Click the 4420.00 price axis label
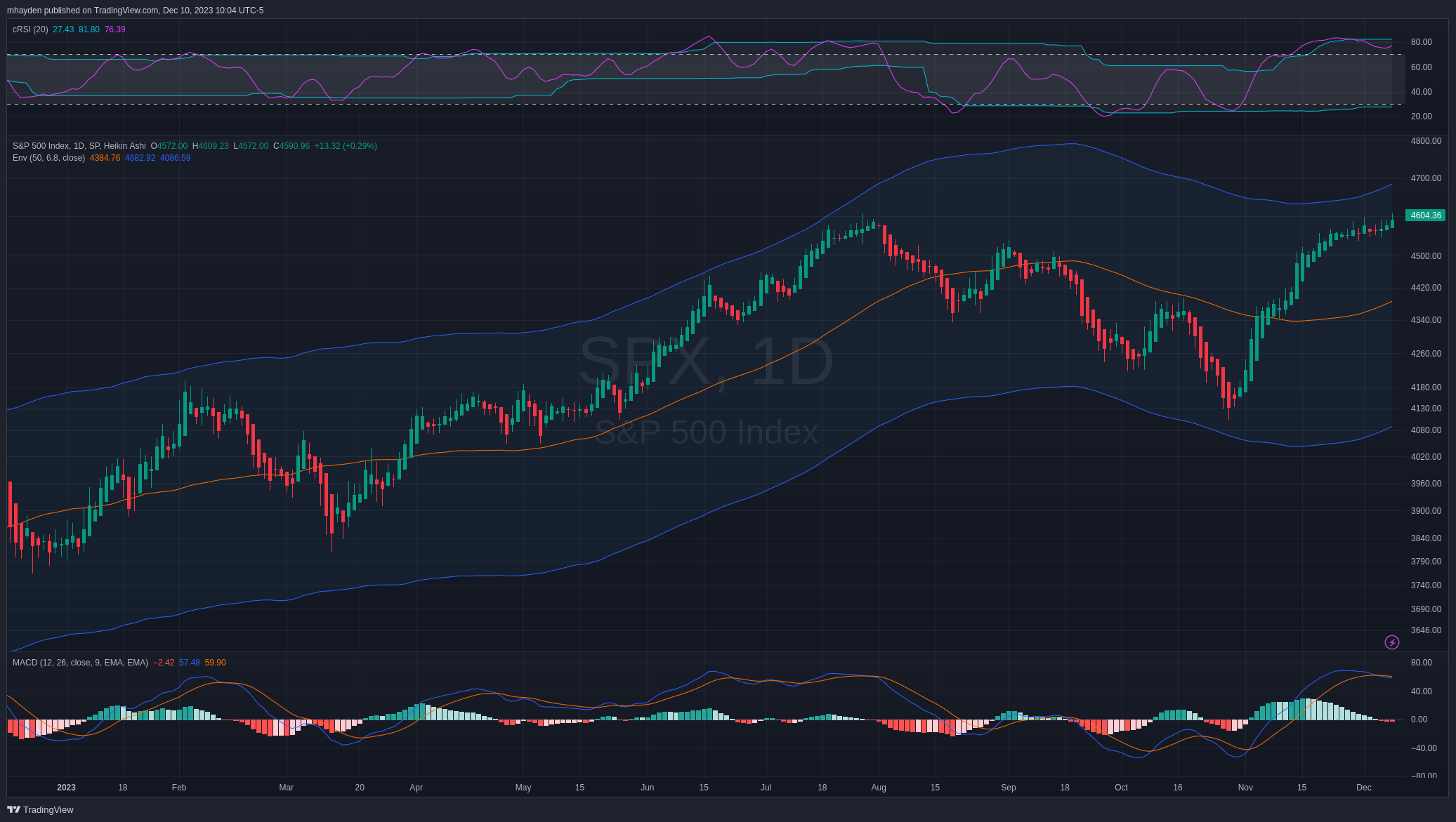This screenshot has width=1456, height=822. [1426, 288]
